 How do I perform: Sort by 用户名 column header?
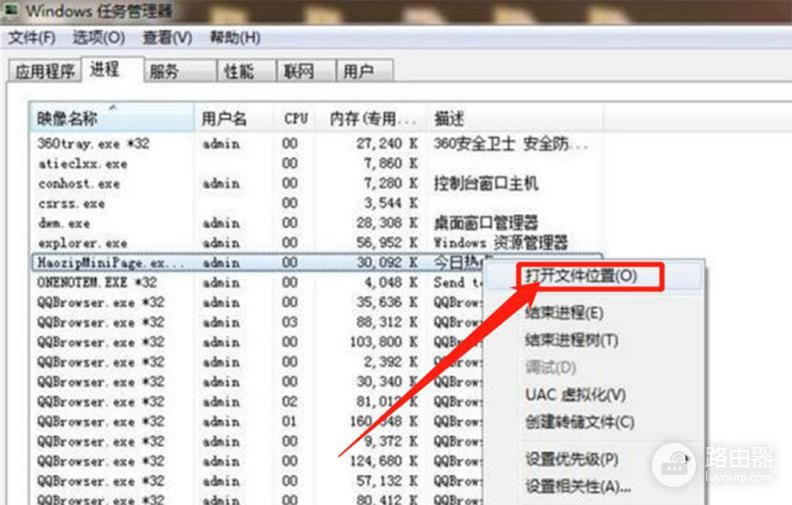(224, 118)
